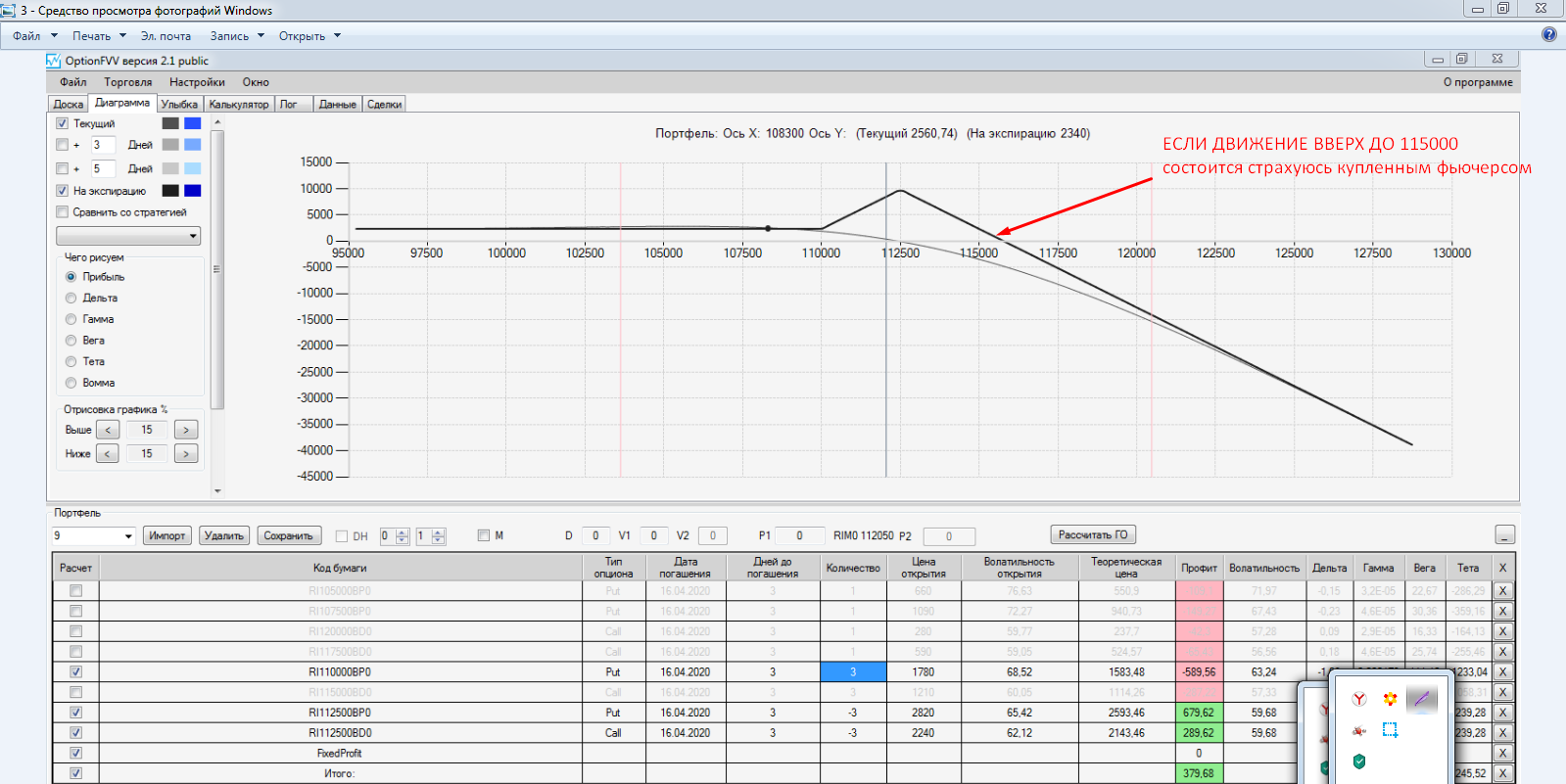Open the 'Печать' dropdown menu
The width and height of the screenshot is (1566, 784).
pos(99,36)
